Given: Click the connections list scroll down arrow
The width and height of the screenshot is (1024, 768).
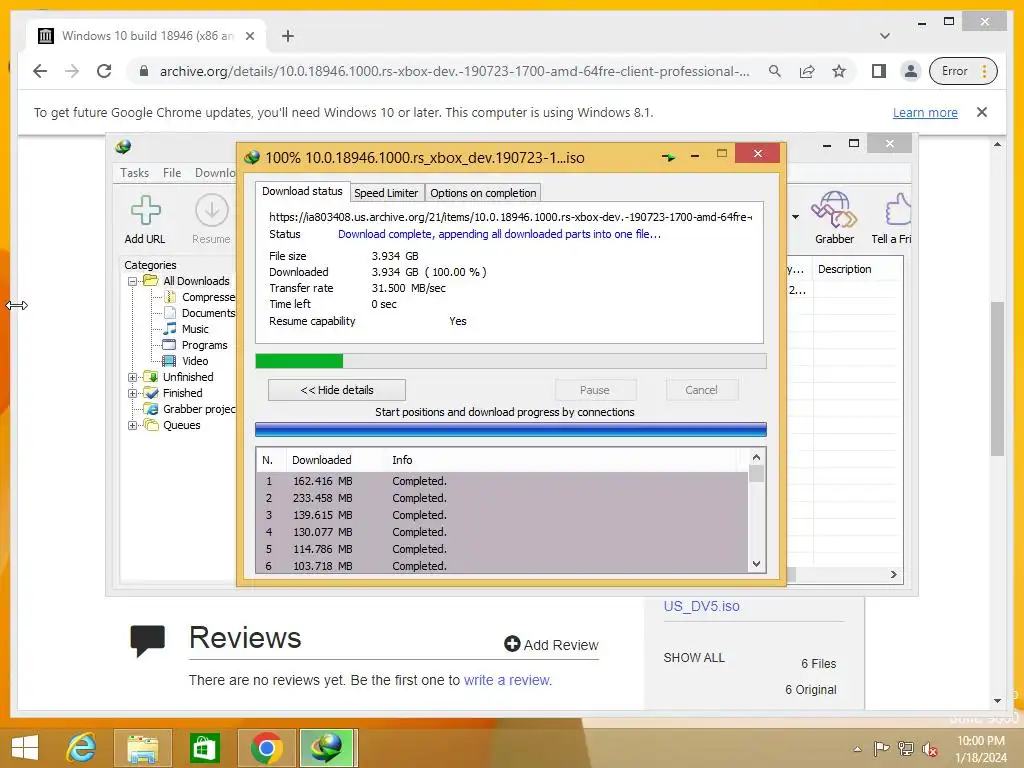Looking at the screenshot, I should (x=756, y=564).
